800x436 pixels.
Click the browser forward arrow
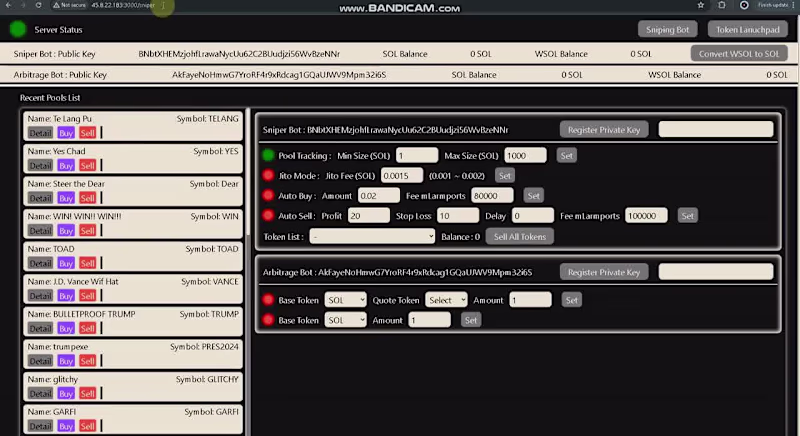[x=23, y=5]
